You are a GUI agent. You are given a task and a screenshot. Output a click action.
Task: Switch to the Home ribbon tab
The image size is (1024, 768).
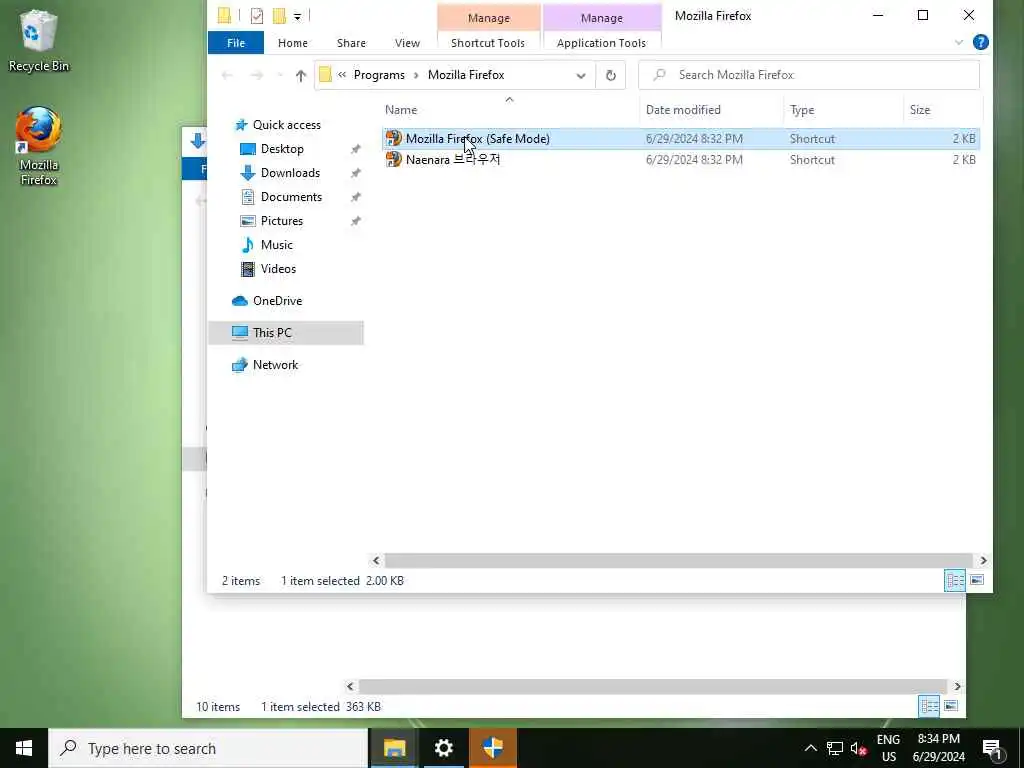293,43
